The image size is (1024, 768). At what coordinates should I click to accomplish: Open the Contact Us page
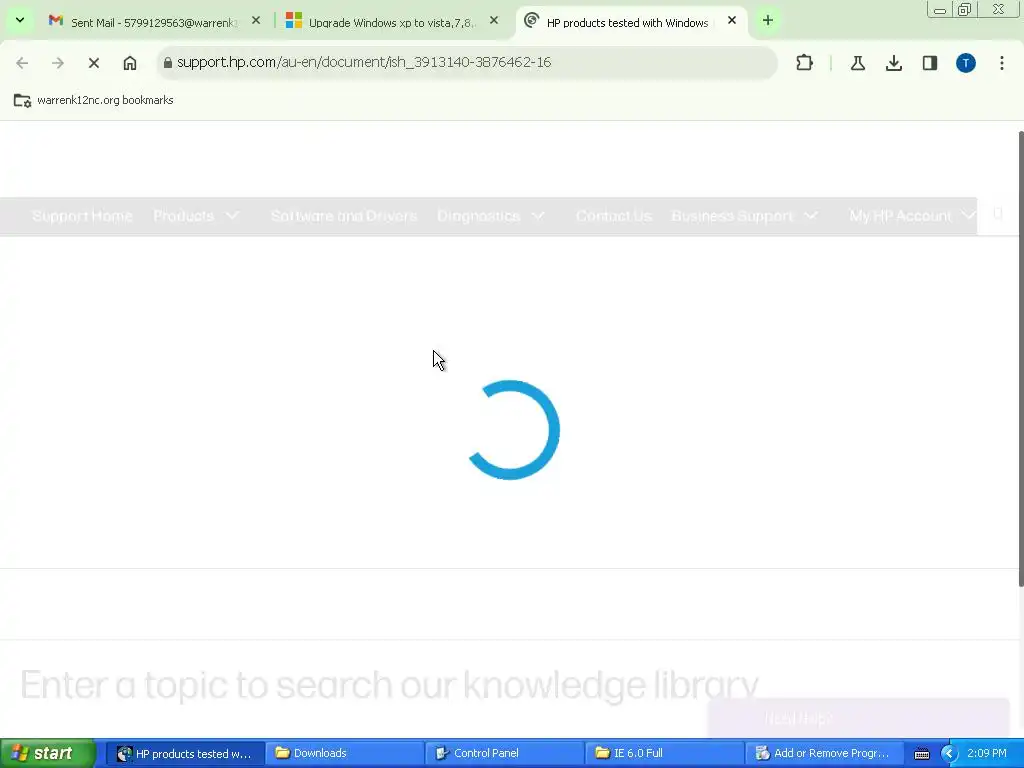614,216
